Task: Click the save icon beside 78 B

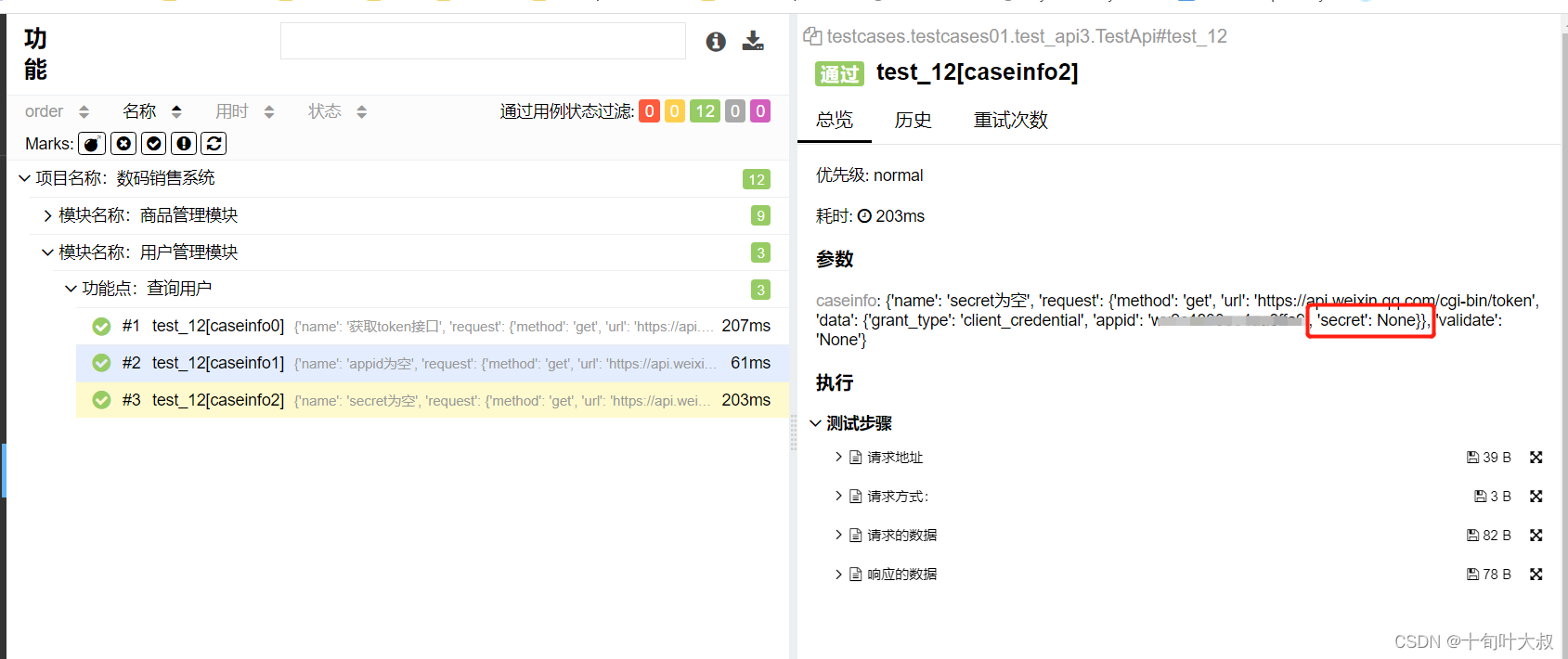Action: tap(1472, 575)
